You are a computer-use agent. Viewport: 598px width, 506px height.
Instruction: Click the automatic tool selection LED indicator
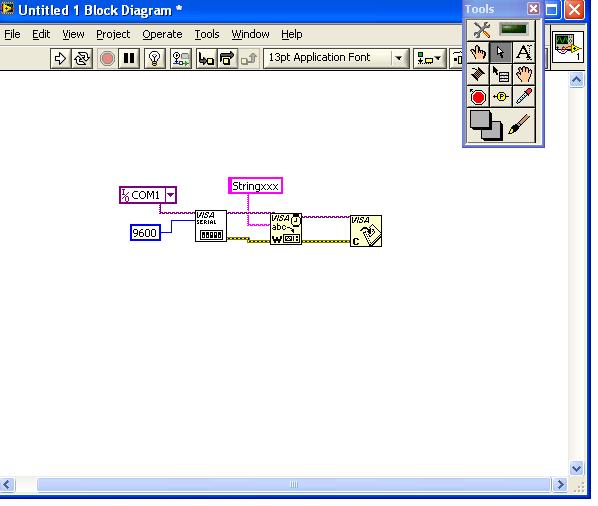pyautogui.click(x=514, y=29)
